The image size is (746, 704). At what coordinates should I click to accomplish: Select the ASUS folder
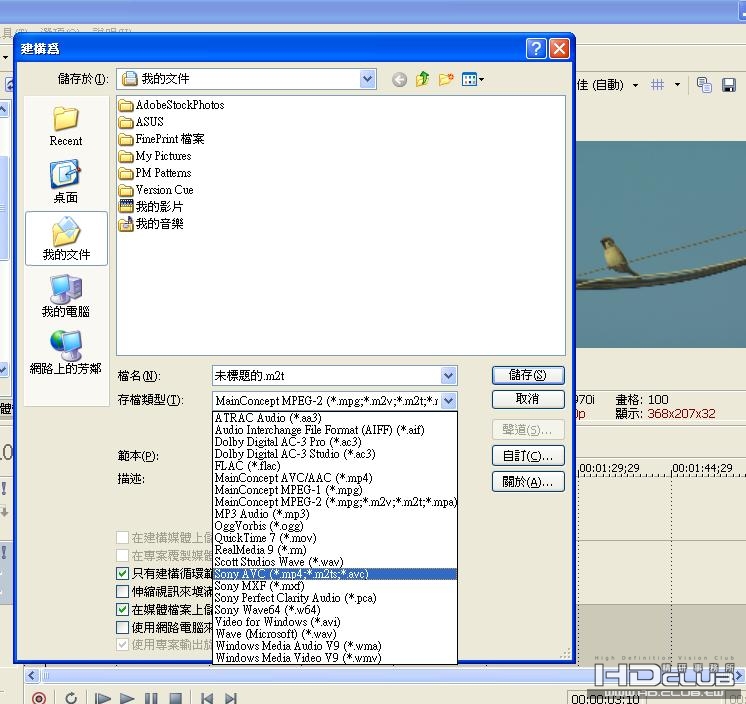pyautogui.click(x=141, y=122)
